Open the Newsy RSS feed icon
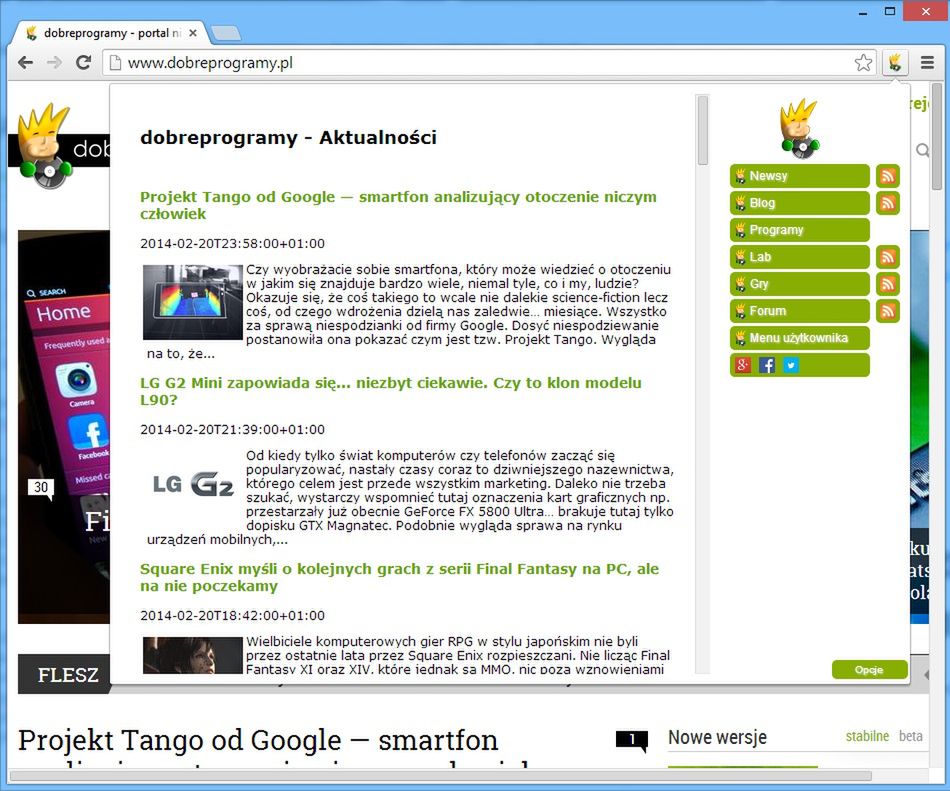 (x=888, y=176)
